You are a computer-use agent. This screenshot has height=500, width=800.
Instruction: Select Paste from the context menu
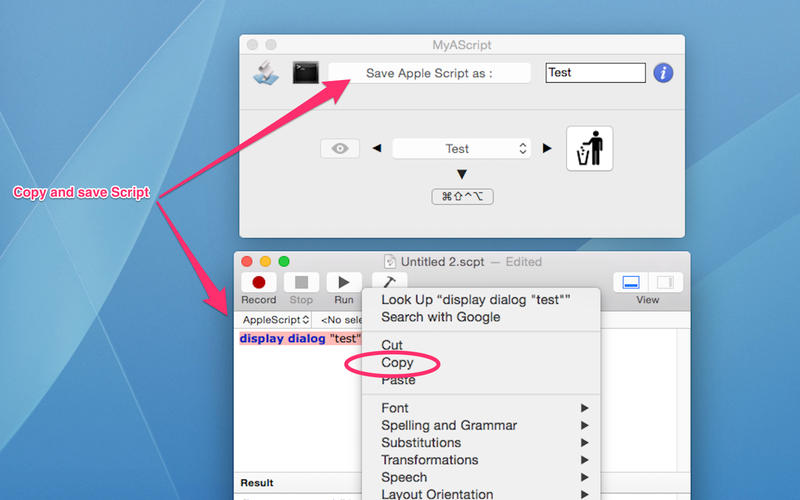pyautogui.click(x=481, y=380)
